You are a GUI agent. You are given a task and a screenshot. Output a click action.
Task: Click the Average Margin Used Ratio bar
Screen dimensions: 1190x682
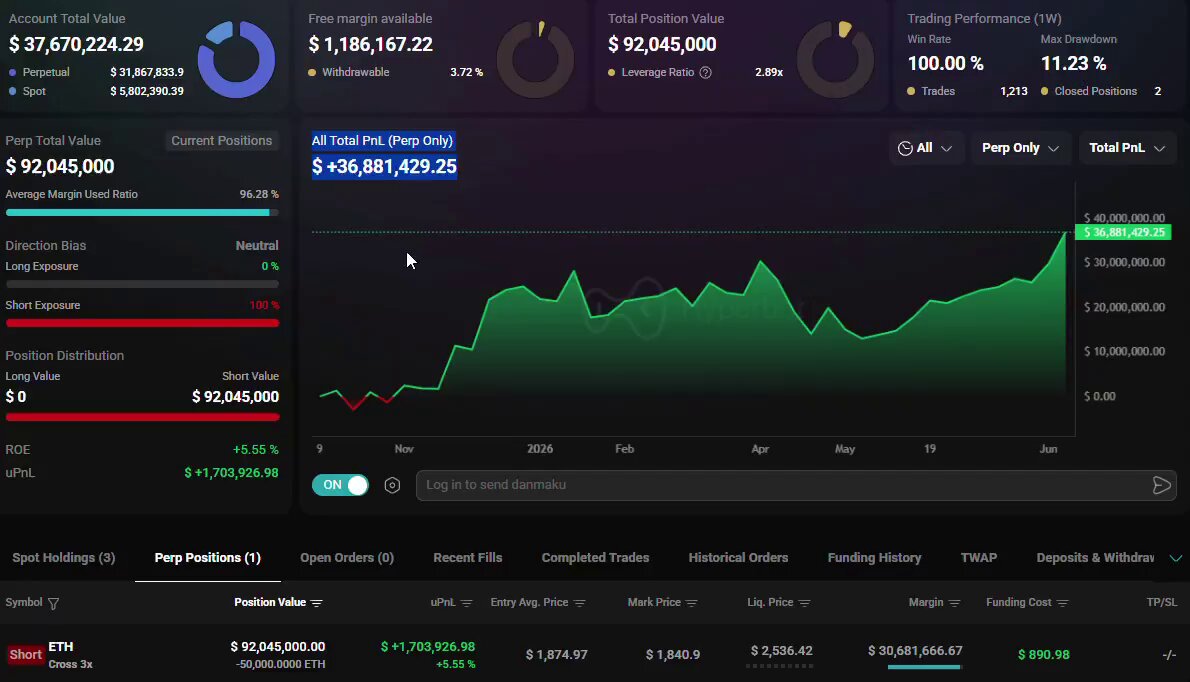click(x=142, y=212)
